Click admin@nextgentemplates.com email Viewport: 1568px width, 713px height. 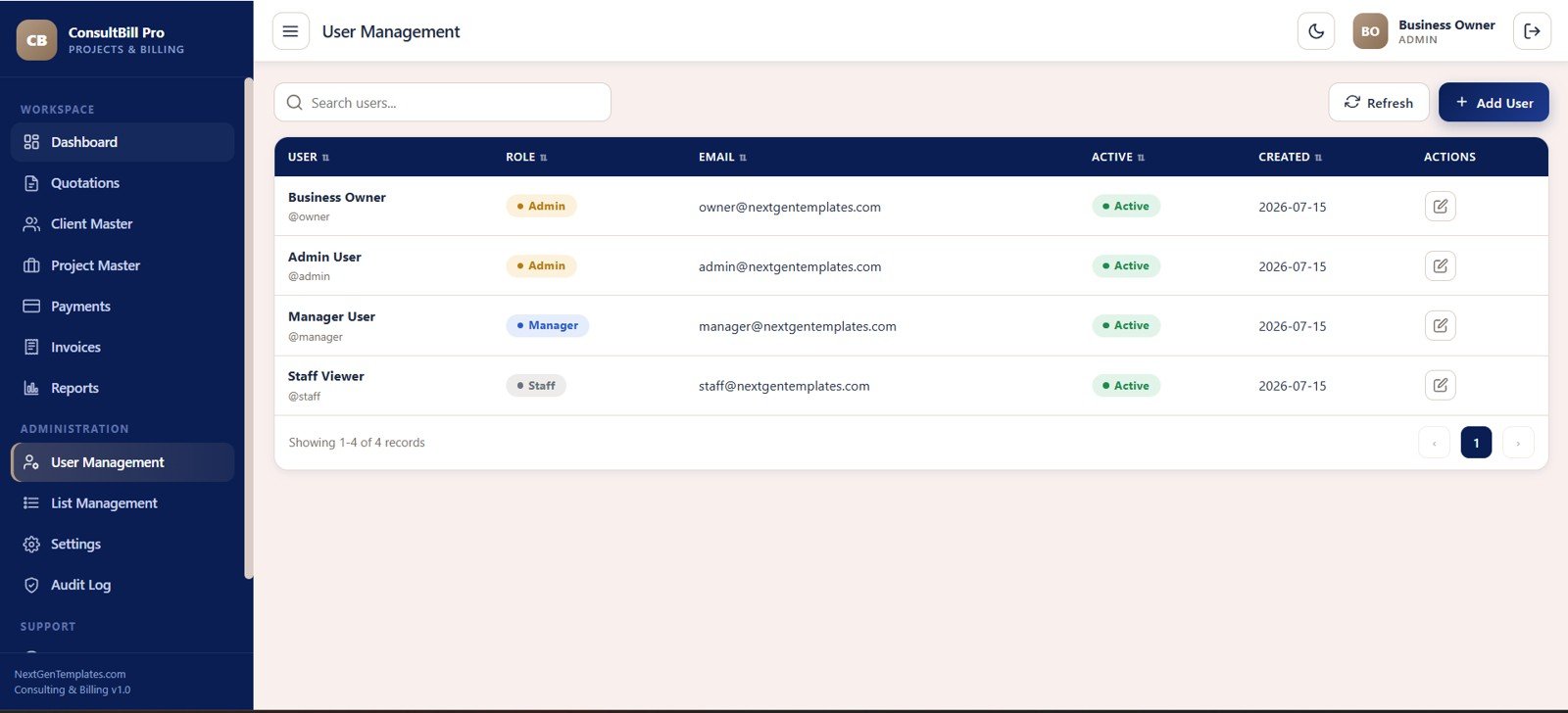(x=790, y=266)
